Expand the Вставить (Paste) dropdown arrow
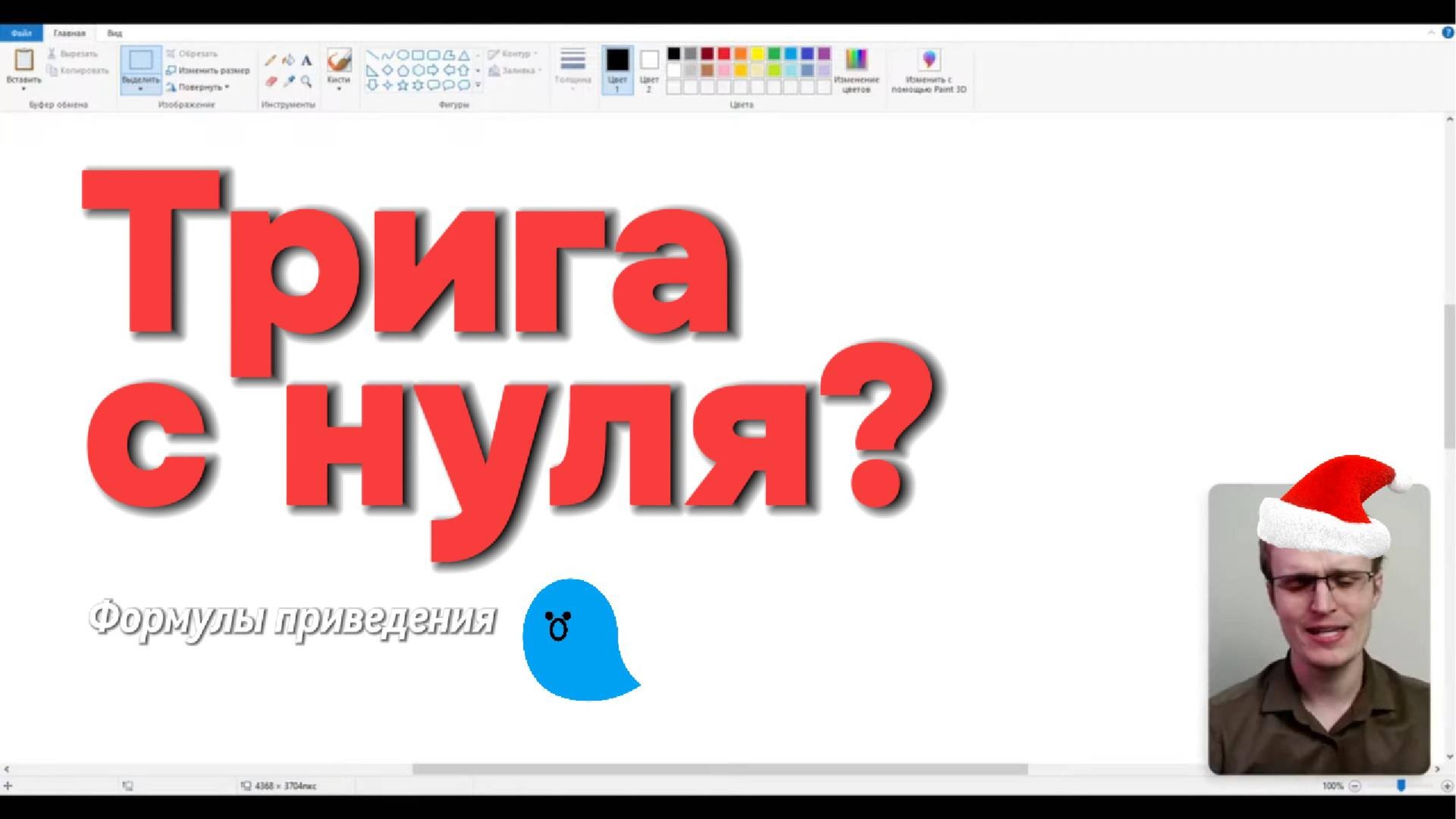 click(x=24, y=89)
